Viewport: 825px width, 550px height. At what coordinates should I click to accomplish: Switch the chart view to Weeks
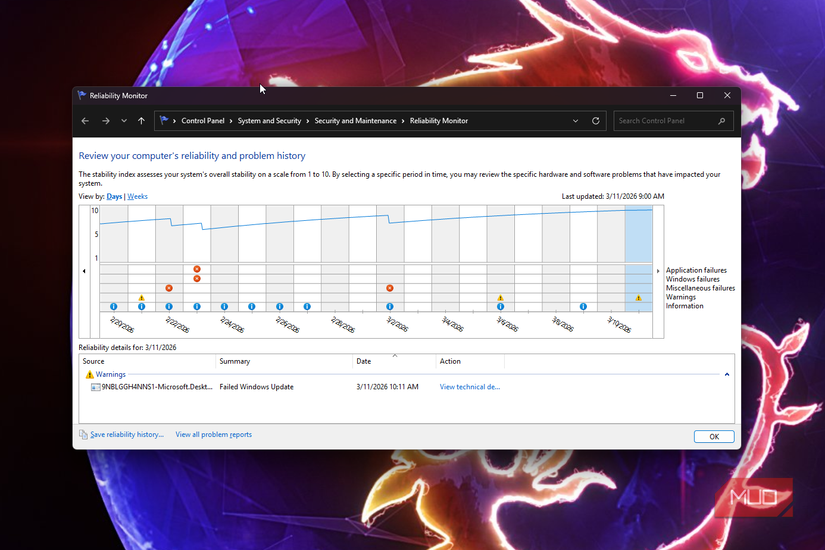coord(137,196)
